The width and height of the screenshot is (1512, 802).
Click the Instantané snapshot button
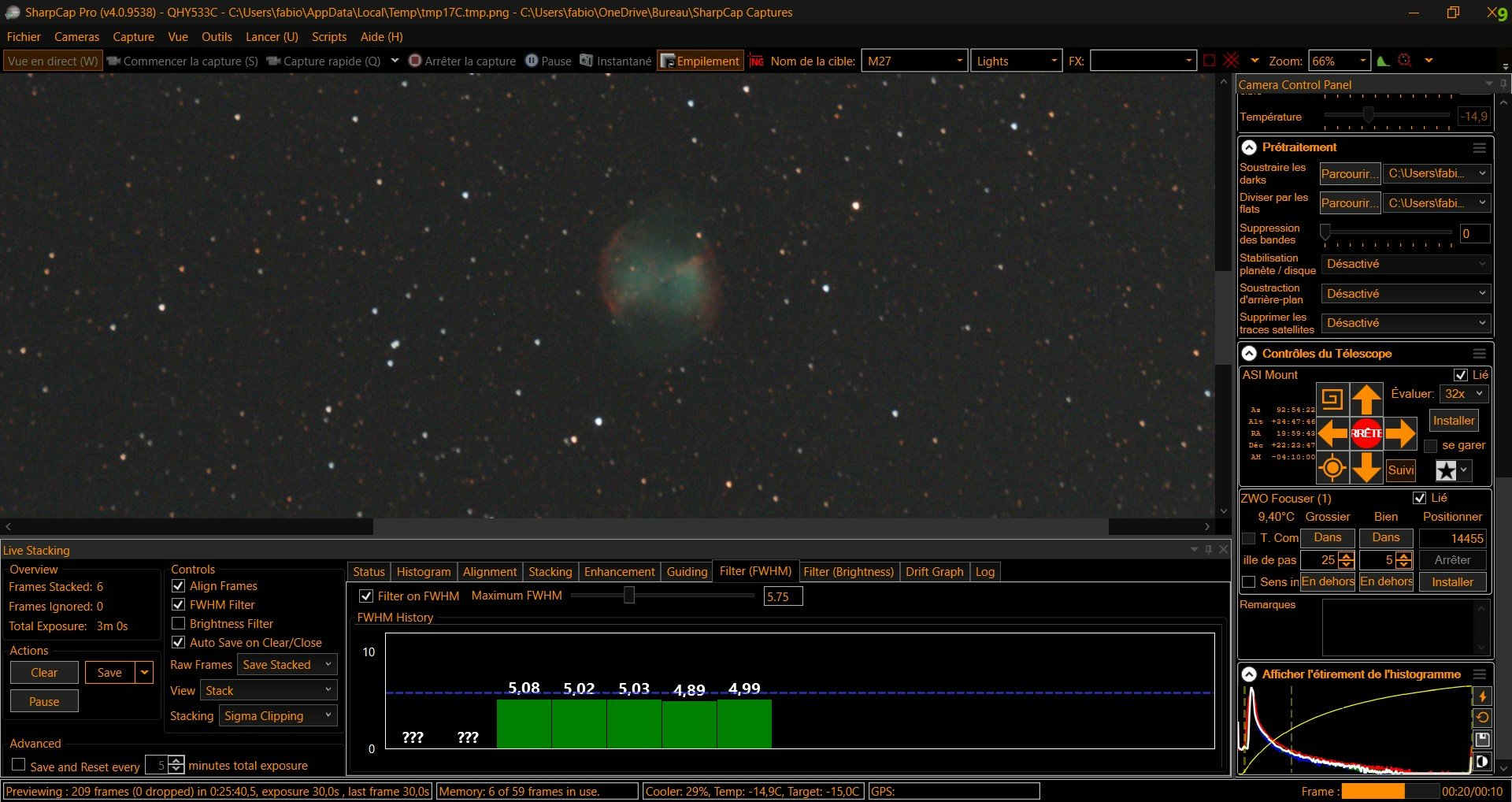click(616, 61)
